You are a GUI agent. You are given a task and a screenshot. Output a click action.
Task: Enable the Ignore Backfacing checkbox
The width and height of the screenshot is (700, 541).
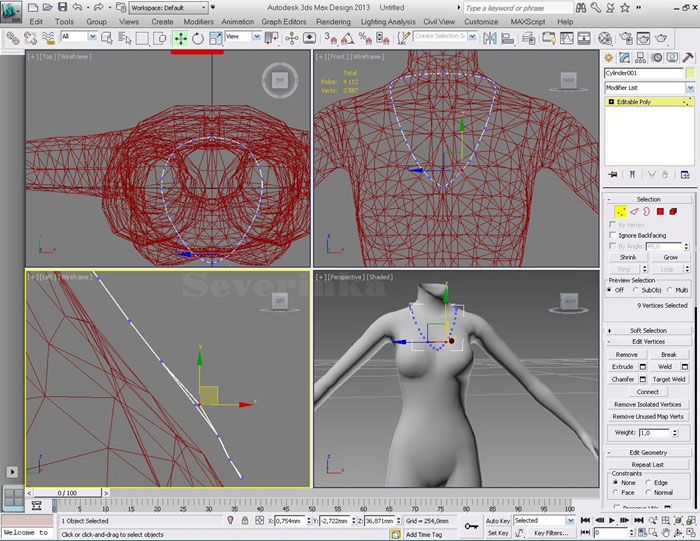pos(613,235)
